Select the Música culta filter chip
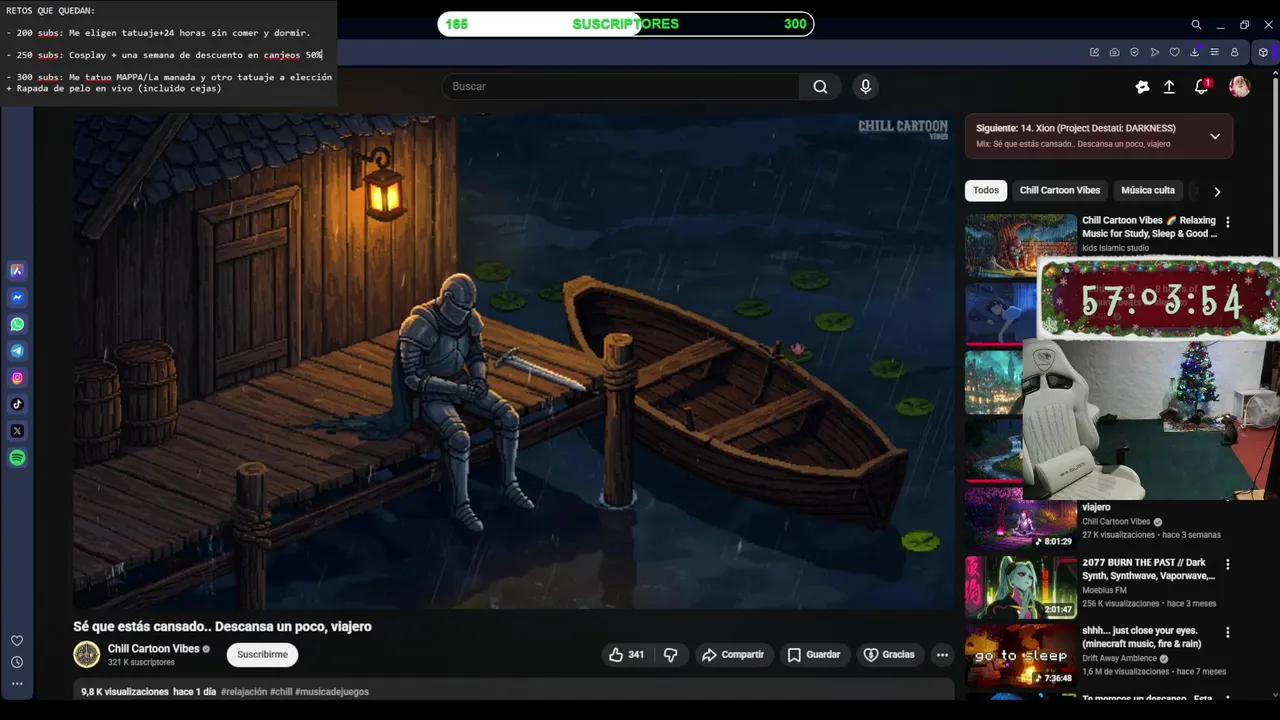The height and width of the screenshot is (720, 1280). [x=1148, y=190]
